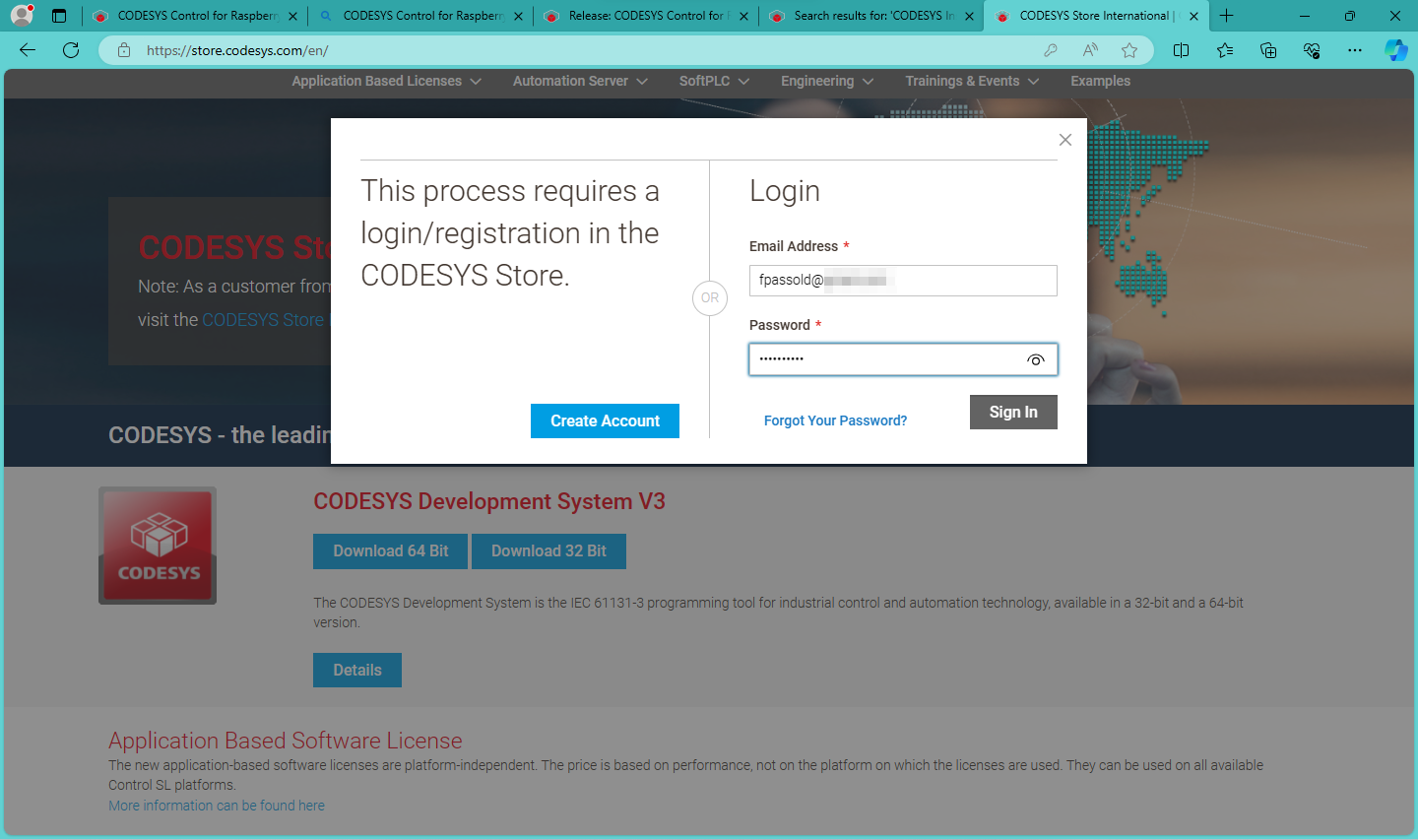Switch to first CODESYS Control for Raspberry tab
This screenshot has height=840, width=1418.
195,16
